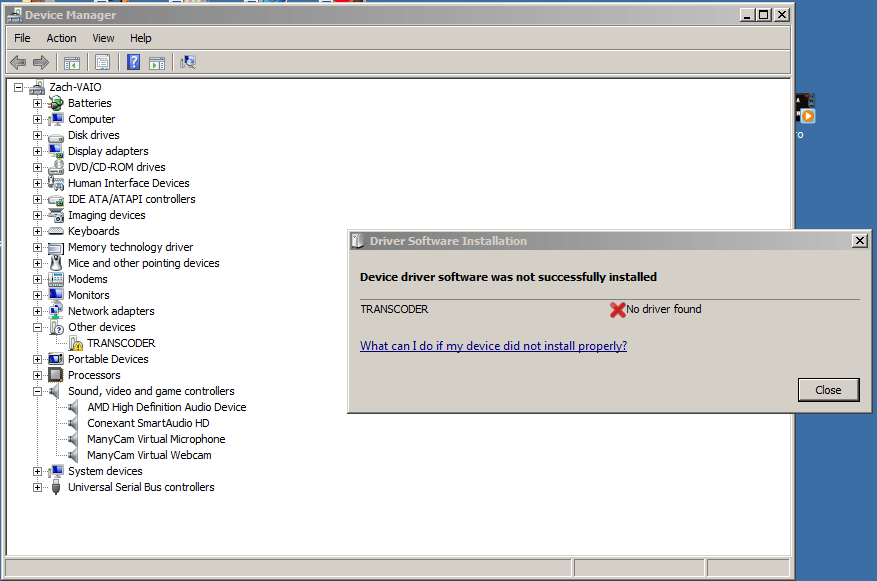Collapse Sound, video and game controllers node
Viewport: 877px width, 581px height.
coord(37,391)
